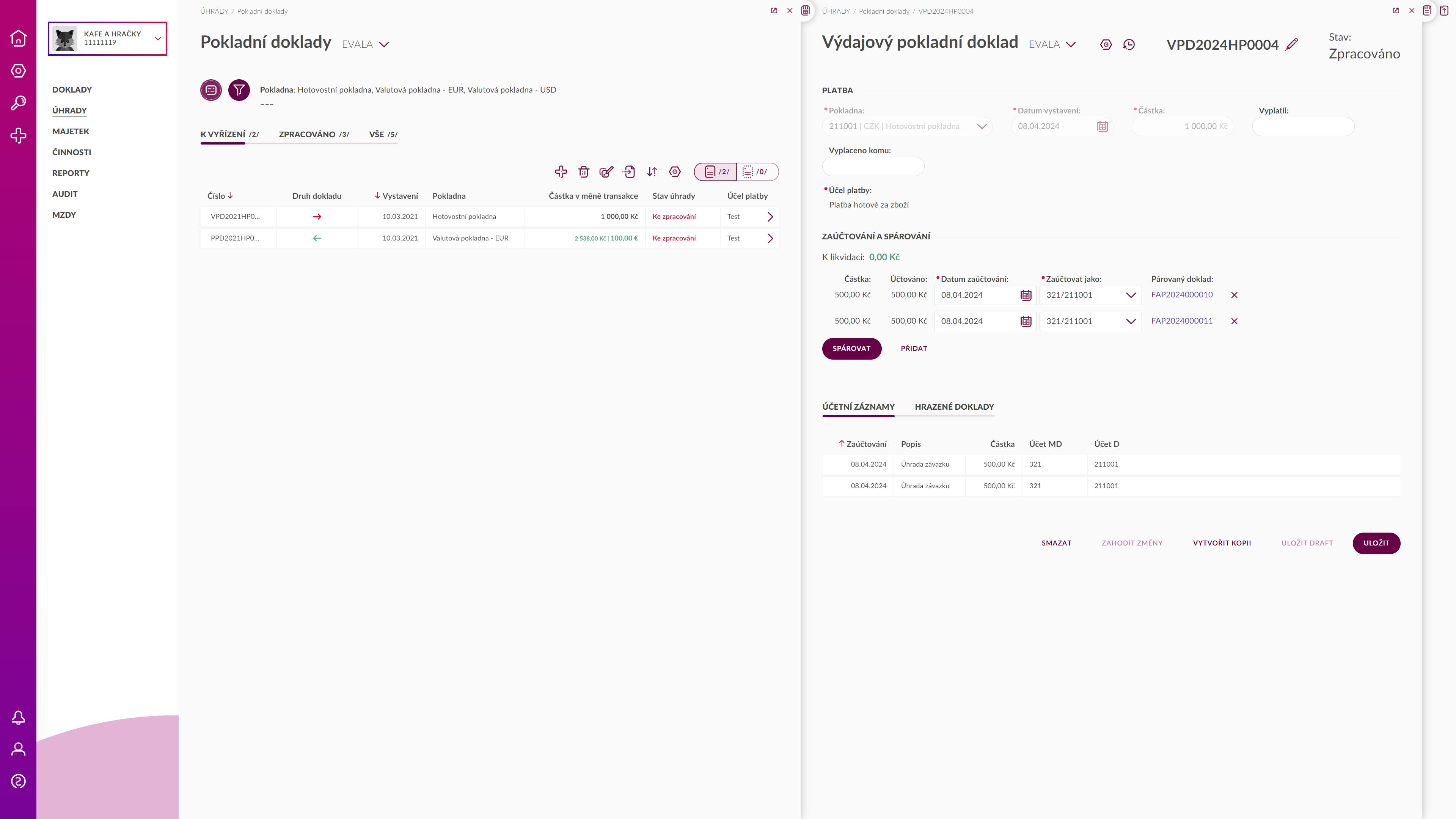
Task: Click the plus cross icon in left sidebar
Action: pyautogui.click(x=18, y=136)
